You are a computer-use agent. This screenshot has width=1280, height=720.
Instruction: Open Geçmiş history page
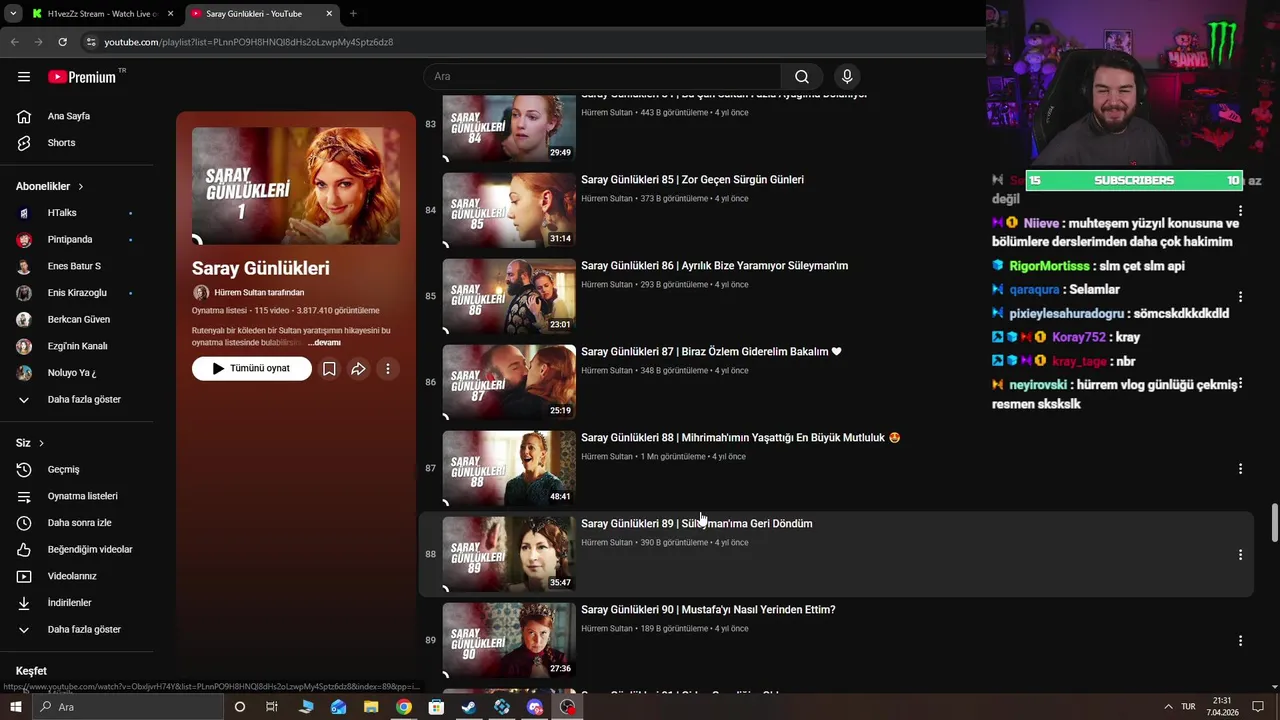point(78,469)
